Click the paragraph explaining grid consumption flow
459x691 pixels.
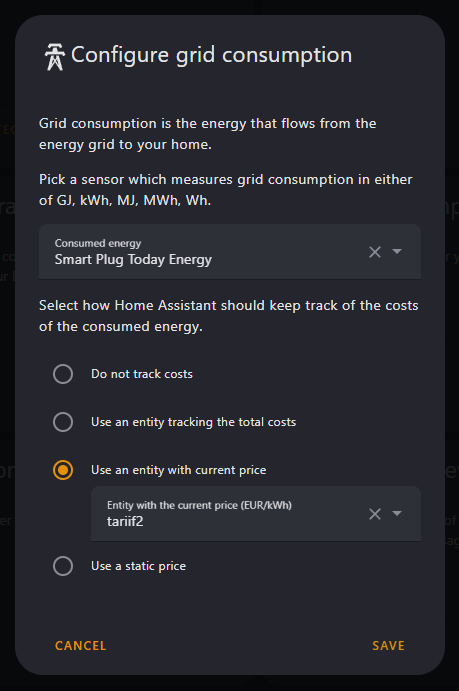[207, 134]
